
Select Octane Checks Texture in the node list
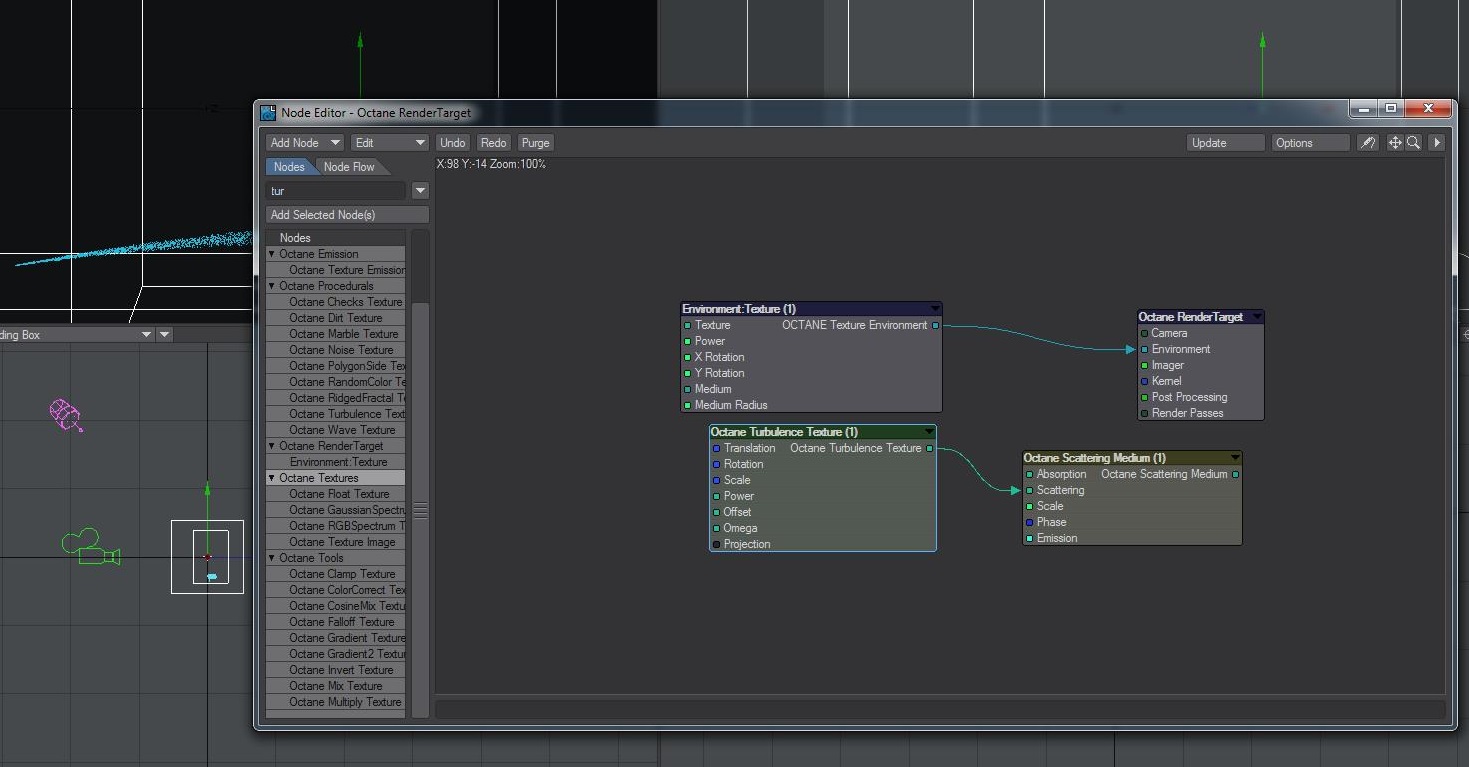click(x=336, y=302)
